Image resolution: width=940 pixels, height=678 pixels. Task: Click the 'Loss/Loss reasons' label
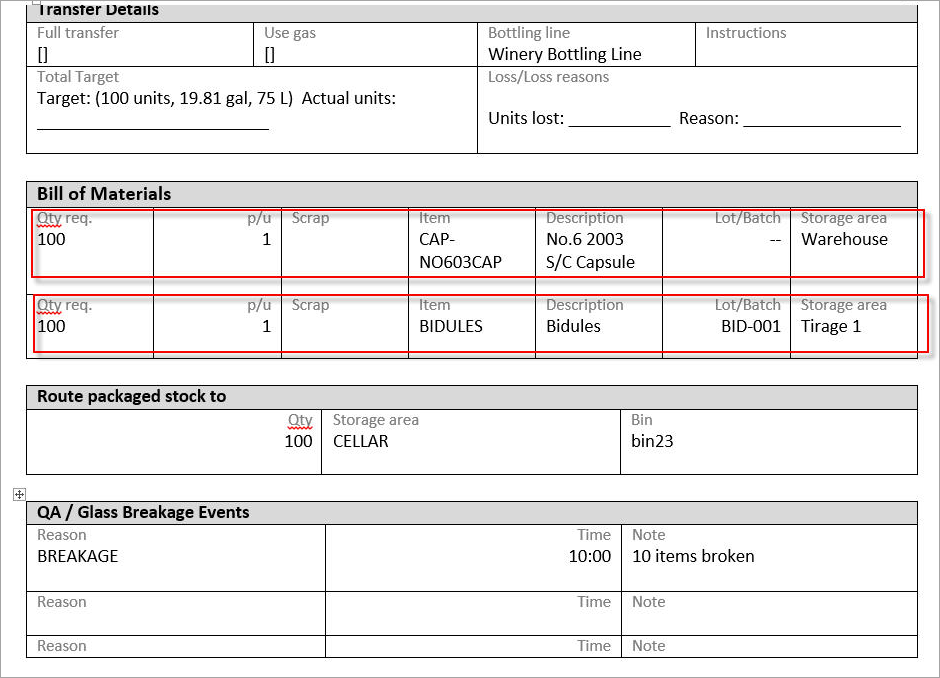(x=549, y=77)
